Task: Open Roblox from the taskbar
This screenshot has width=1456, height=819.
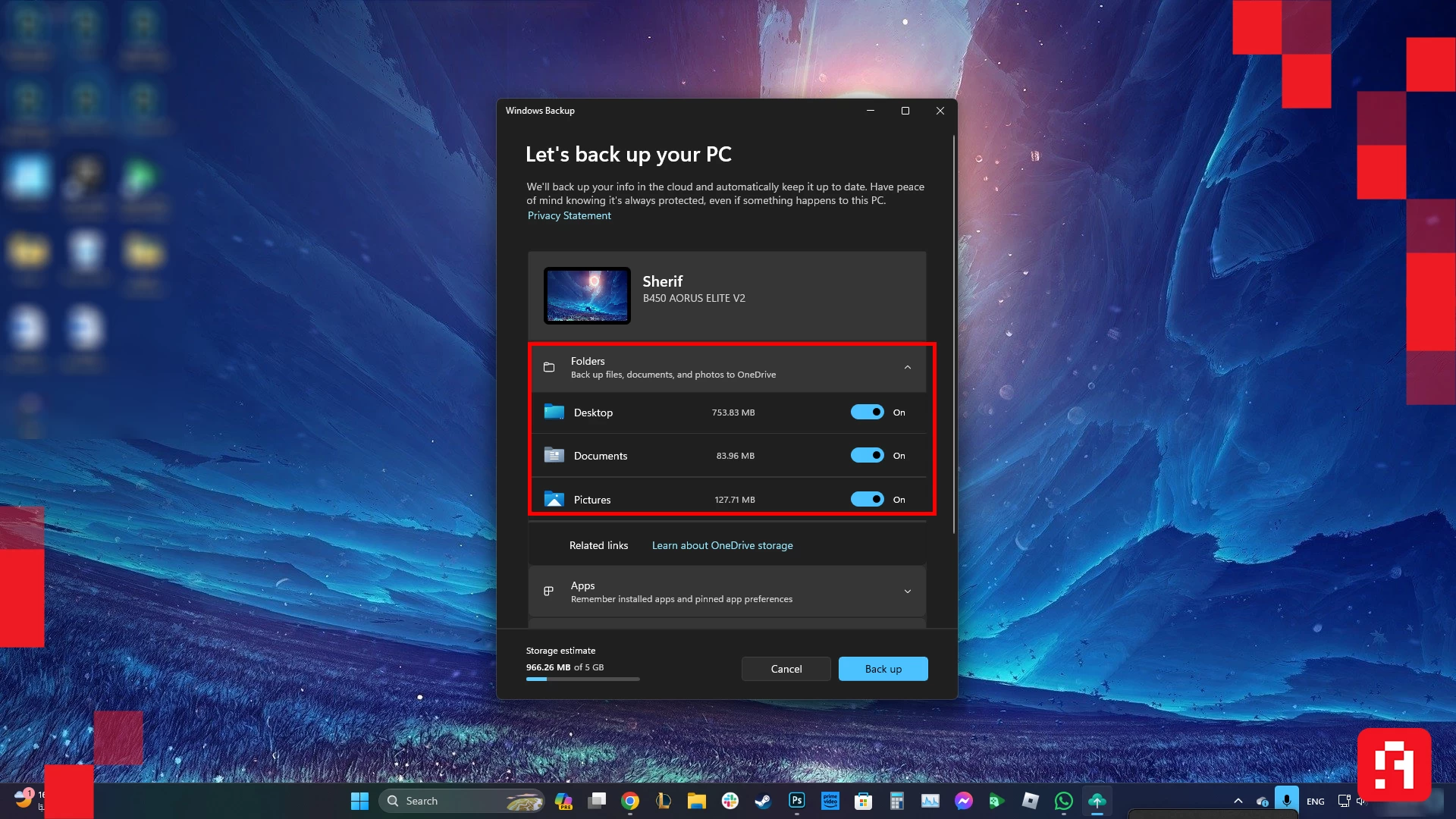Action: (1031, 801)
